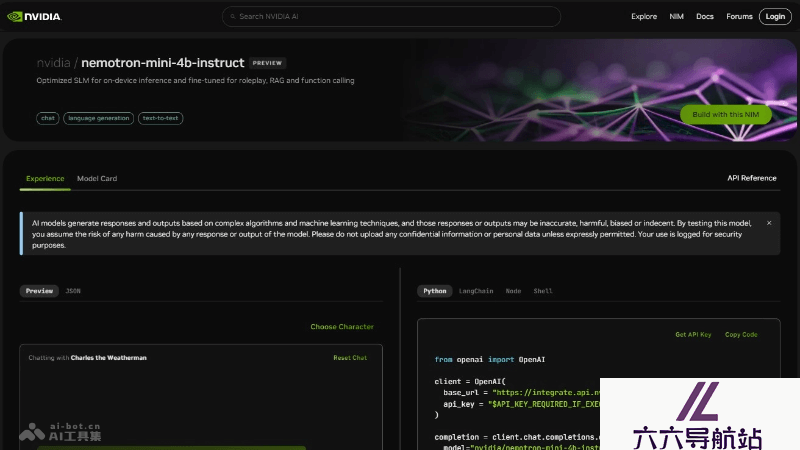Select the Preview view tab
The width and height of the screenshot is (800, 450).
coord(39,291)
